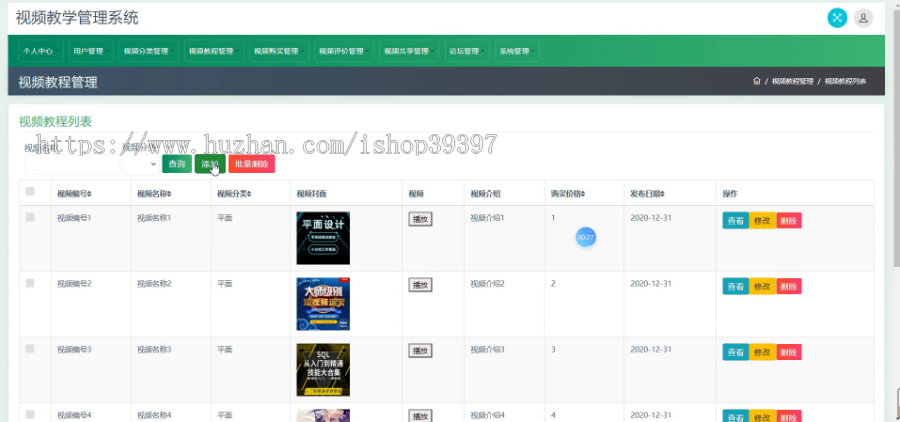Expand the 视频评价管理 menu
The width and height of the screenshot is (900, 422).
(344, 51)
